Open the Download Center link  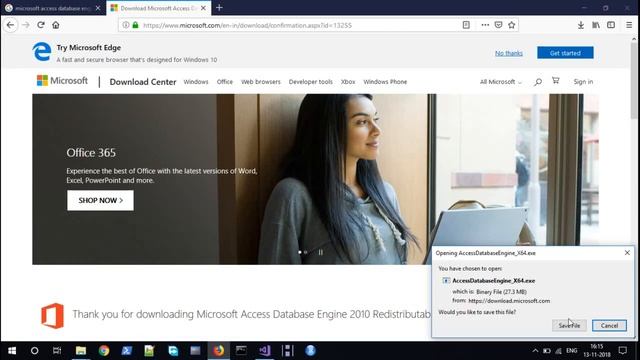143,82
